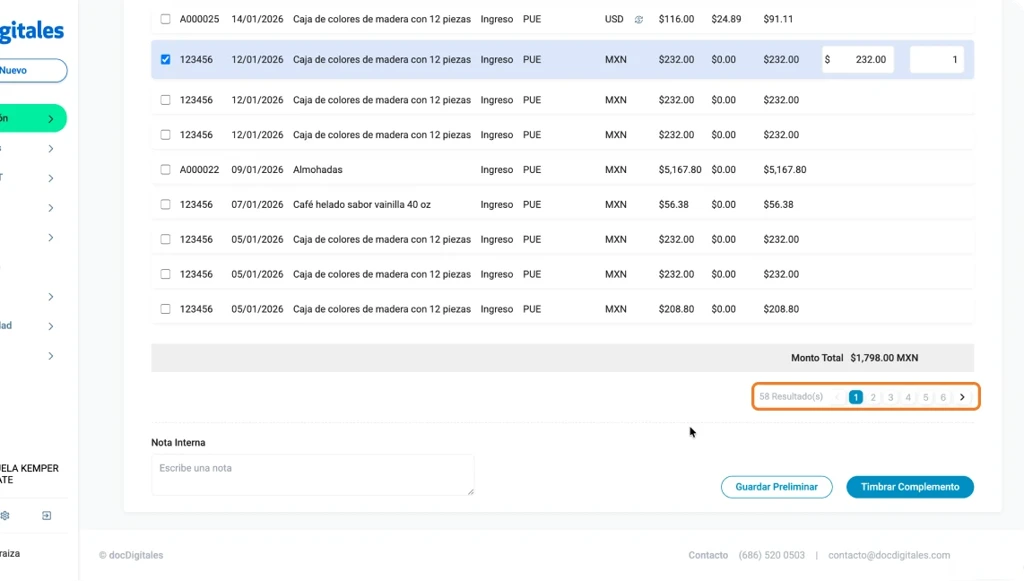The image size is (1024, 581).
Task: Check the Almohadas invoice A000022 checkbox
Action: 166,170
